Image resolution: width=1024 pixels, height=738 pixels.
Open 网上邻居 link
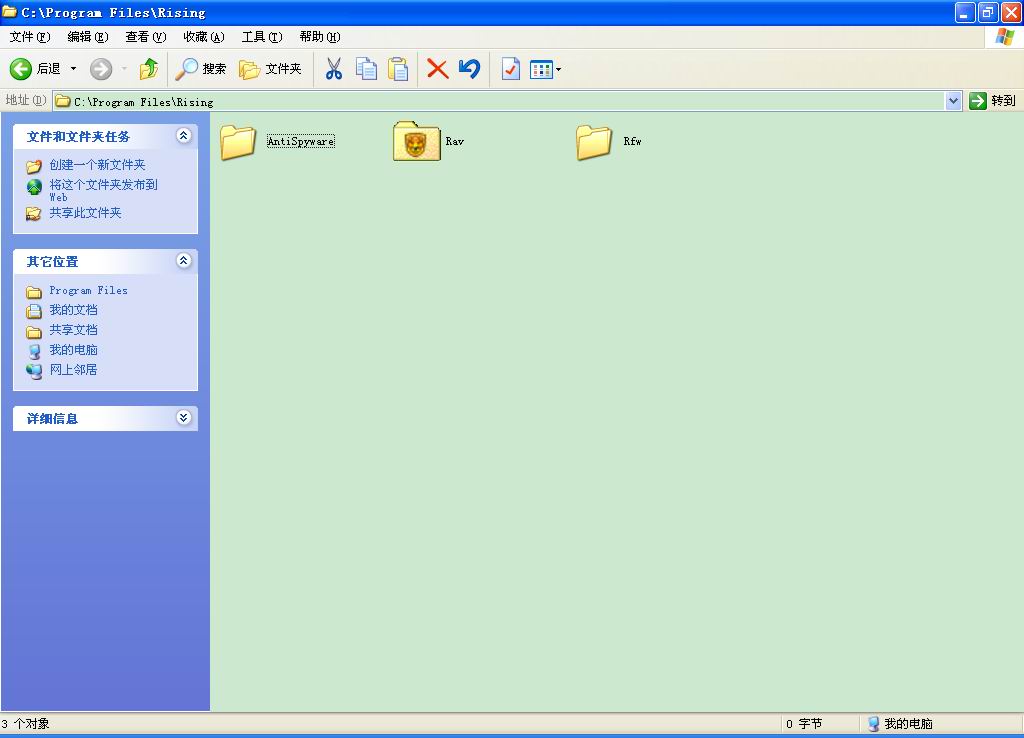point(73,370)
